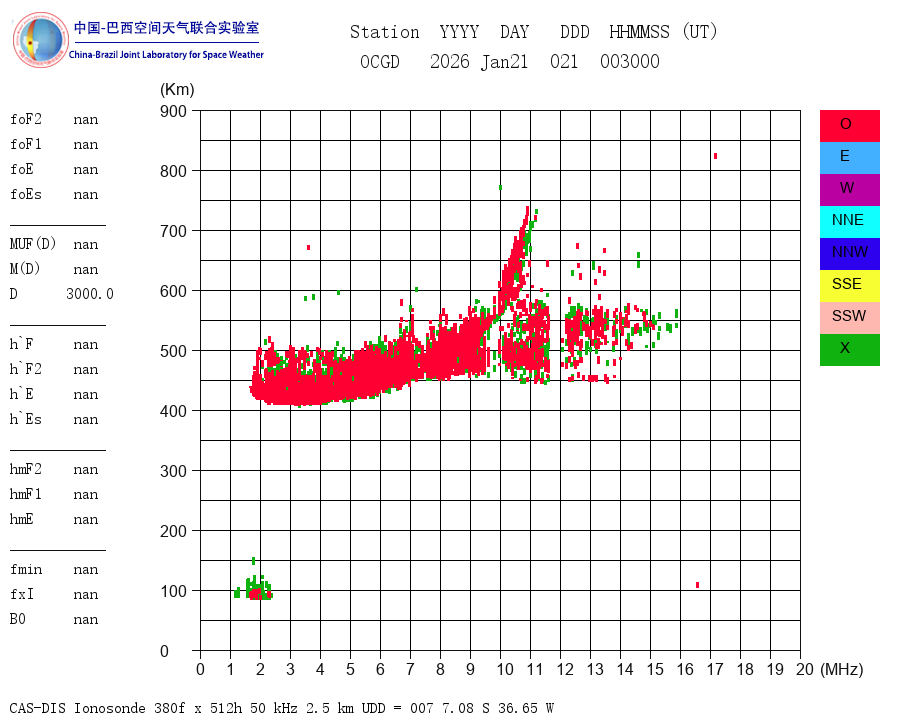This screenshot has height=720, width=900.
Task: Click the 900 km axis tick label
Action: pos(173,111)
